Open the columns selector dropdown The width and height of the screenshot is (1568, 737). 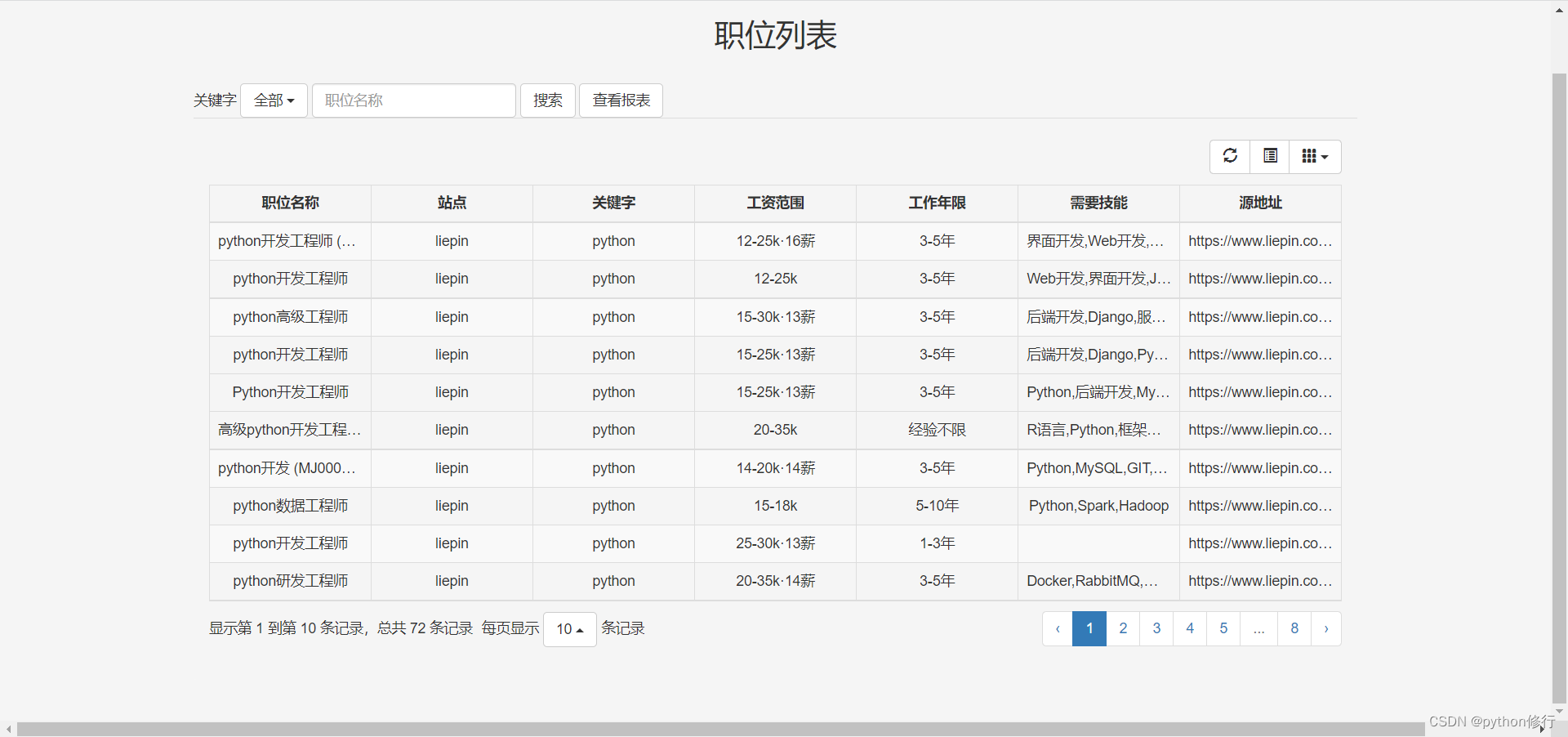coord(1315,156)
